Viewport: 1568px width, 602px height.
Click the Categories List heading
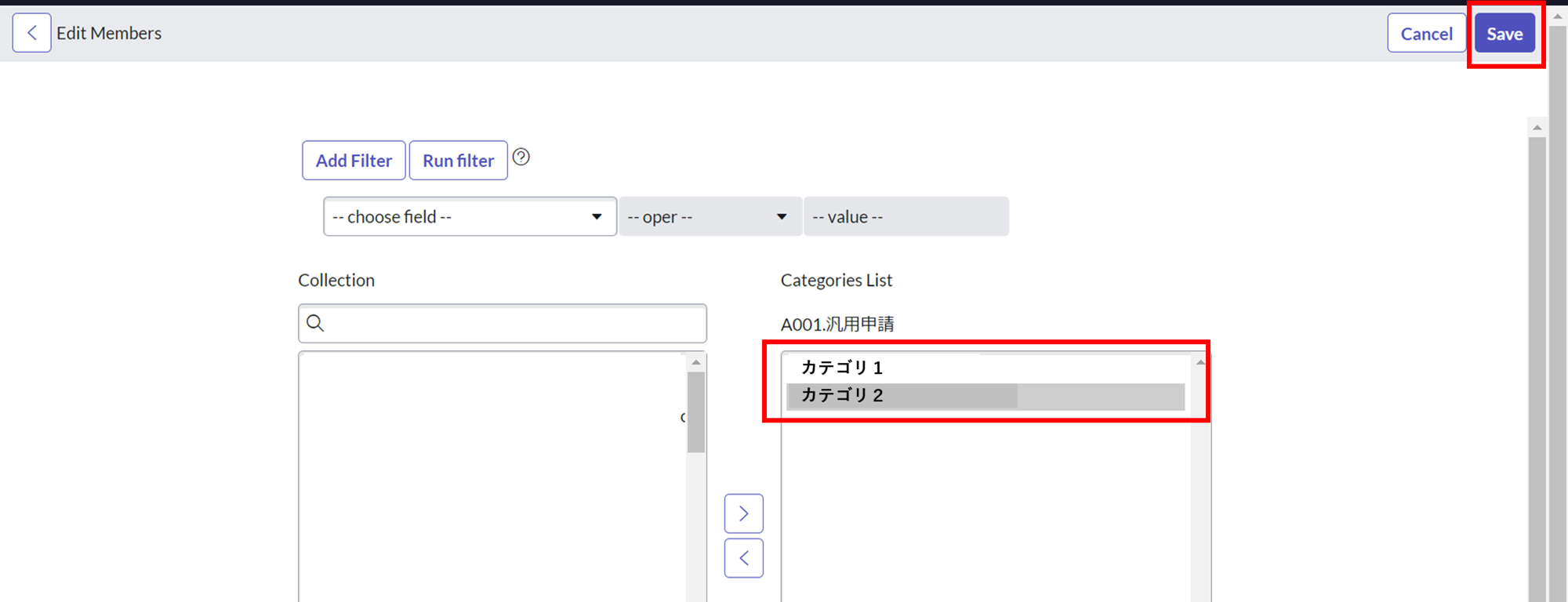(x=837, y=280)
